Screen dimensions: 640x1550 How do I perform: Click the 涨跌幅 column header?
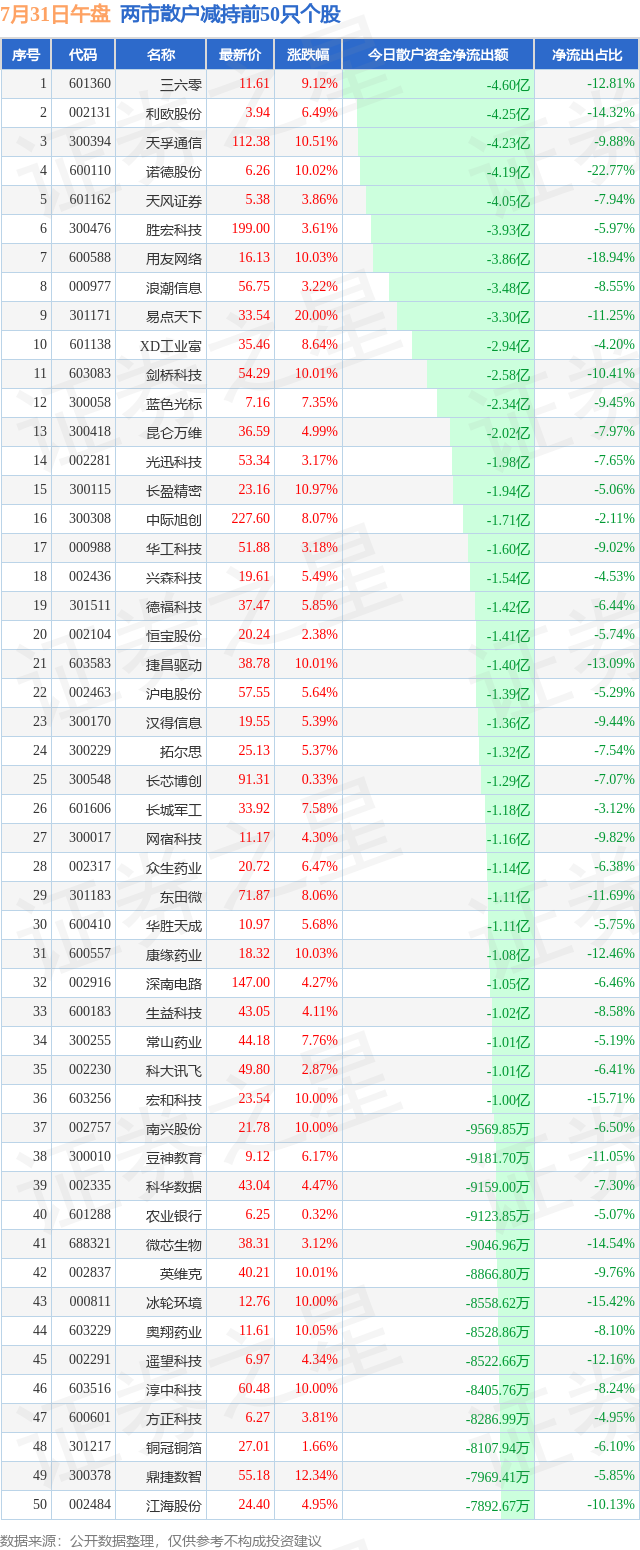(308, 55)
